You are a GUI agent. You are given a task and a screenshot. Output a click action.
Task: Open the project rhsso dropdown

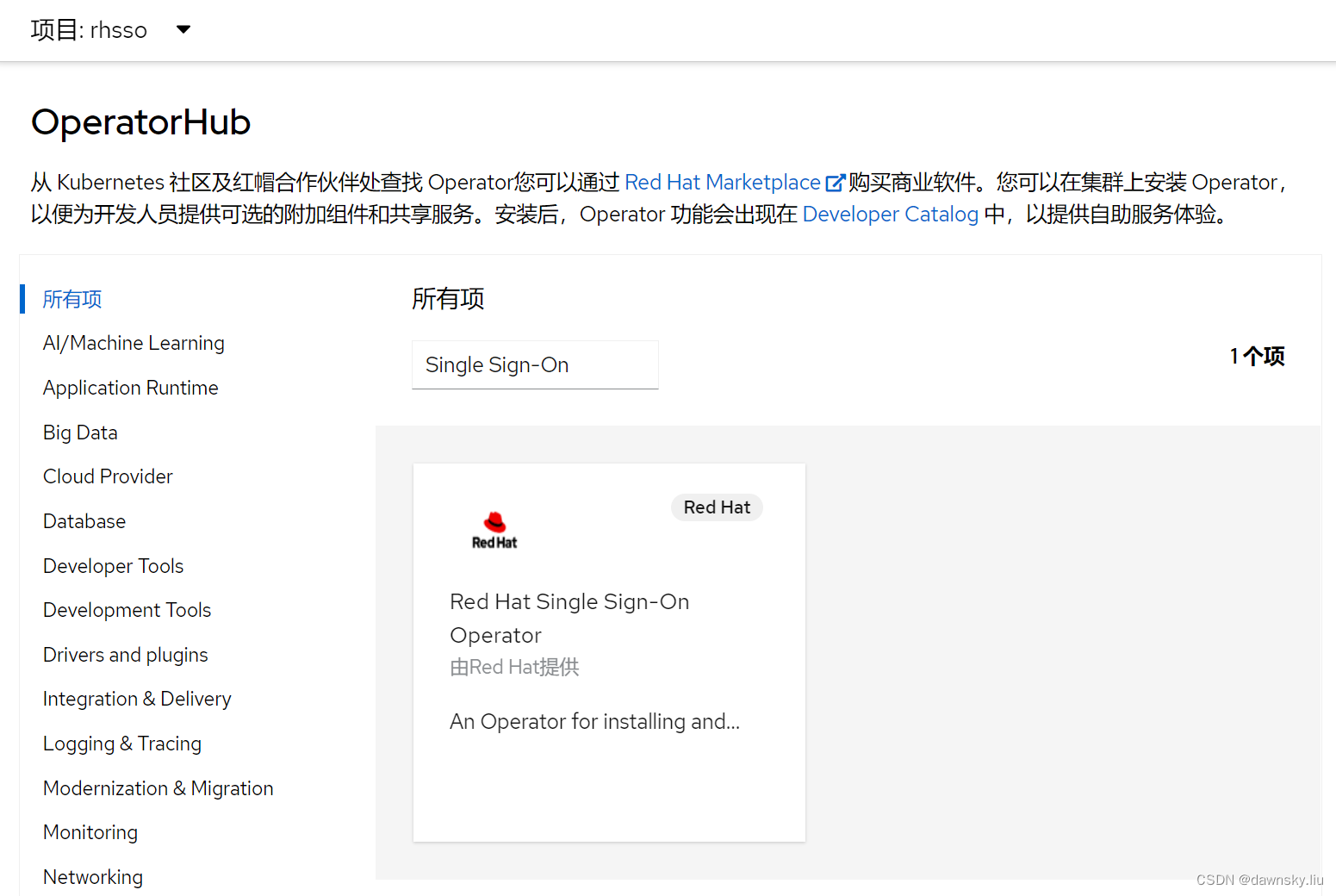110,30
